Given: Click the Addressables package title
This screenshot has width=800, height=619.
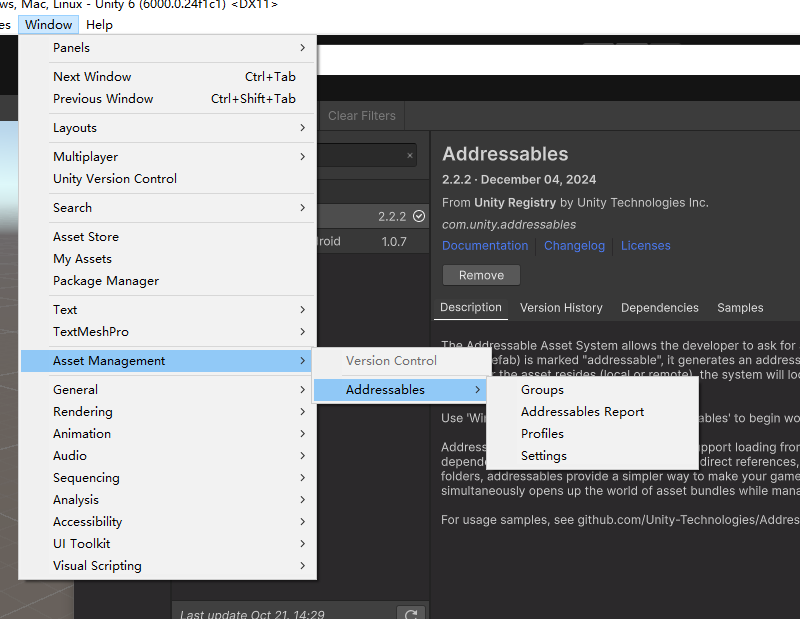Looking at the screenshot, I should click(x=505, y=154).
